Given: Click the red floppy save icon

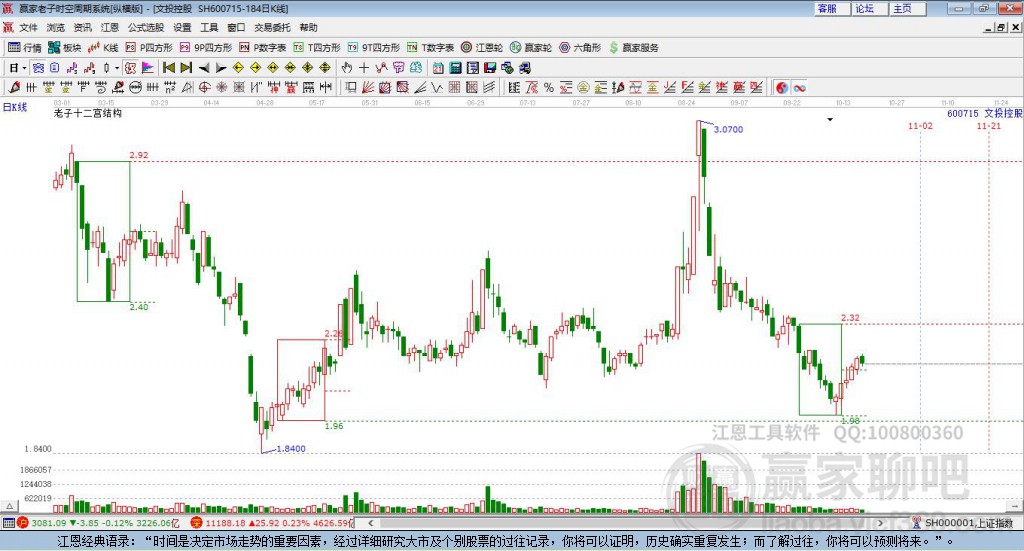Looking at the screenshot, I should click(x=490, y=68).
